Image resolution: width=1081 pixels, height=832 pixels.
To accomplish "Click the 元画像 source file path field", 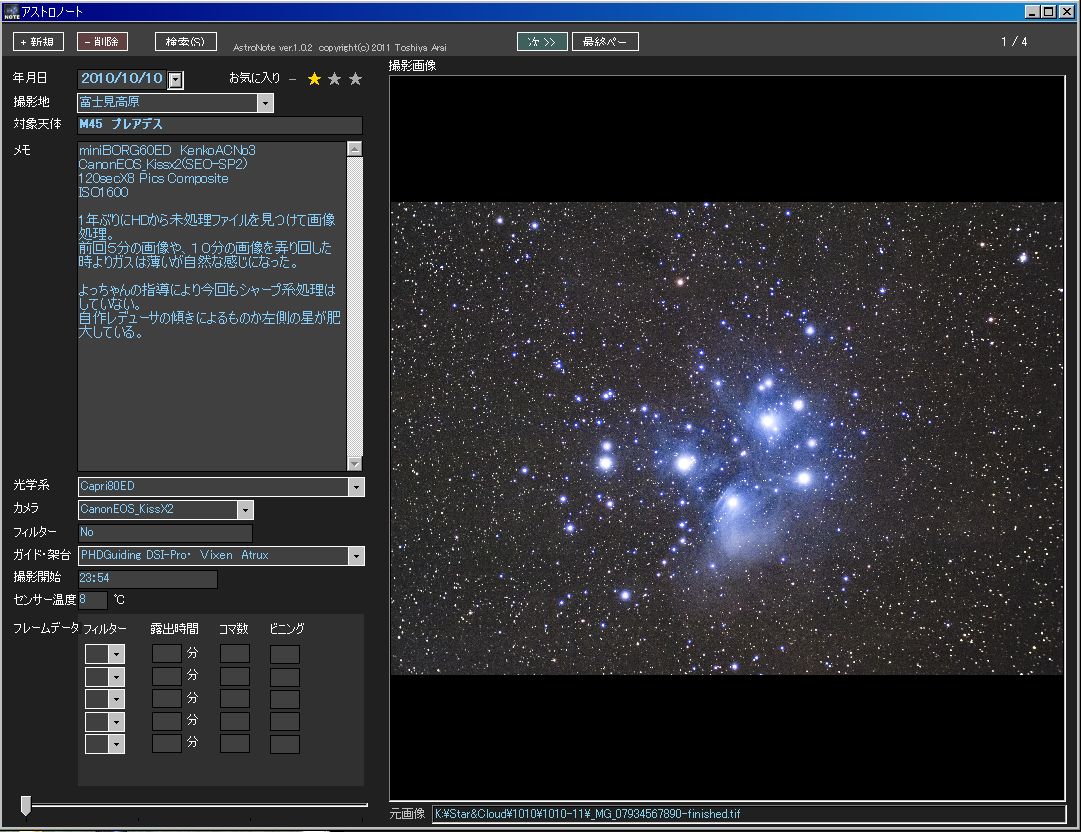I will (749, 814).
